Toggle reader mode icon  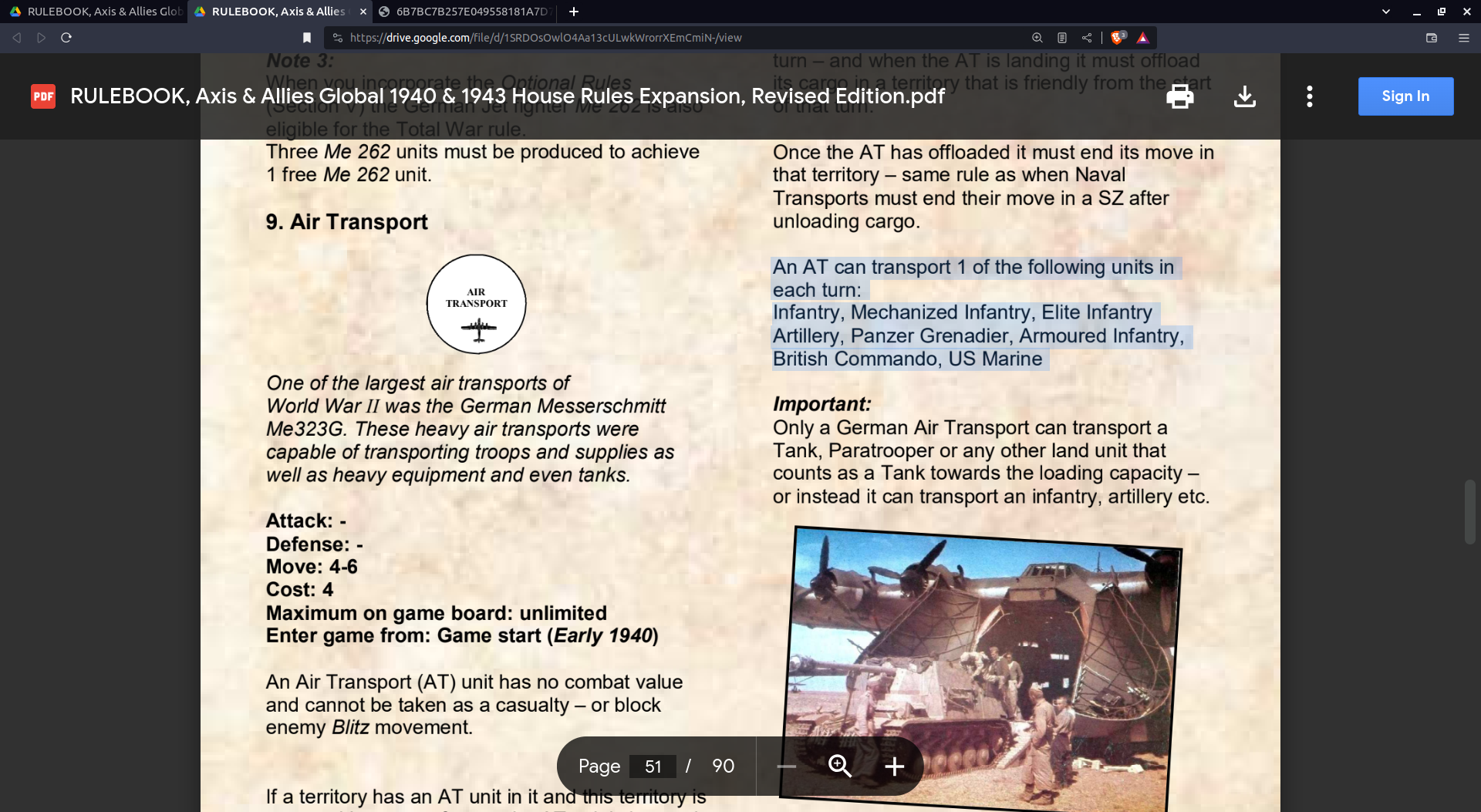click(x=1062, y=38)
